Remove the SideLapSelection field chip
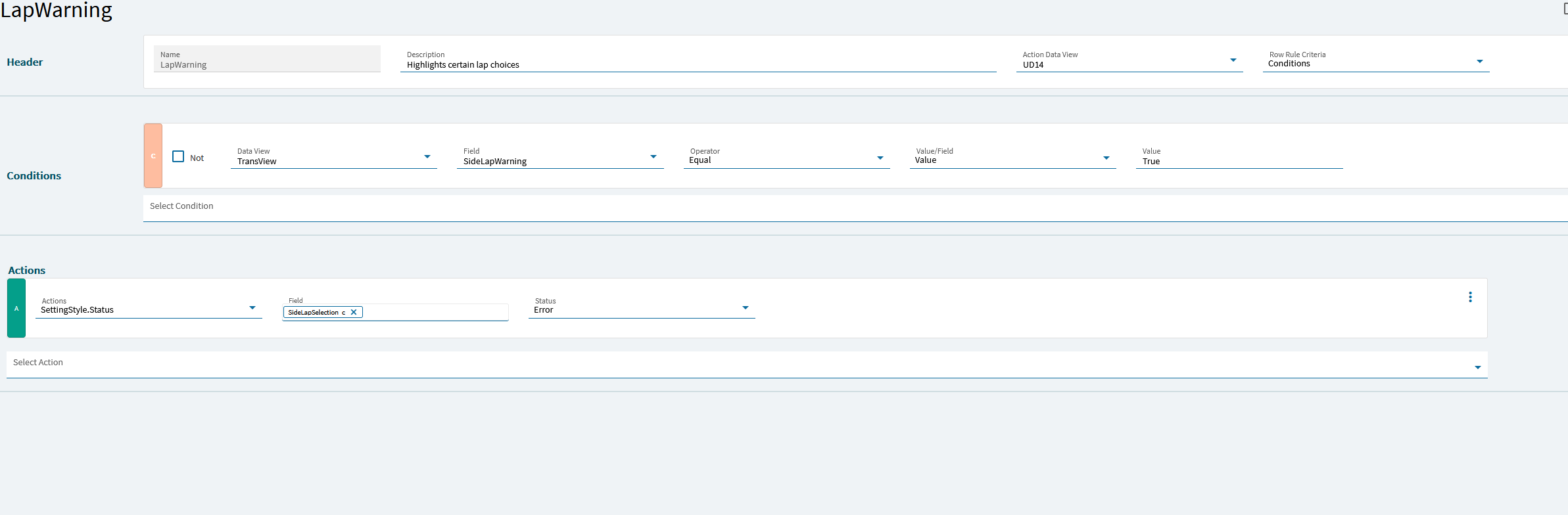Viewport: 1568px width, 515px height. (x=354, y=312)
